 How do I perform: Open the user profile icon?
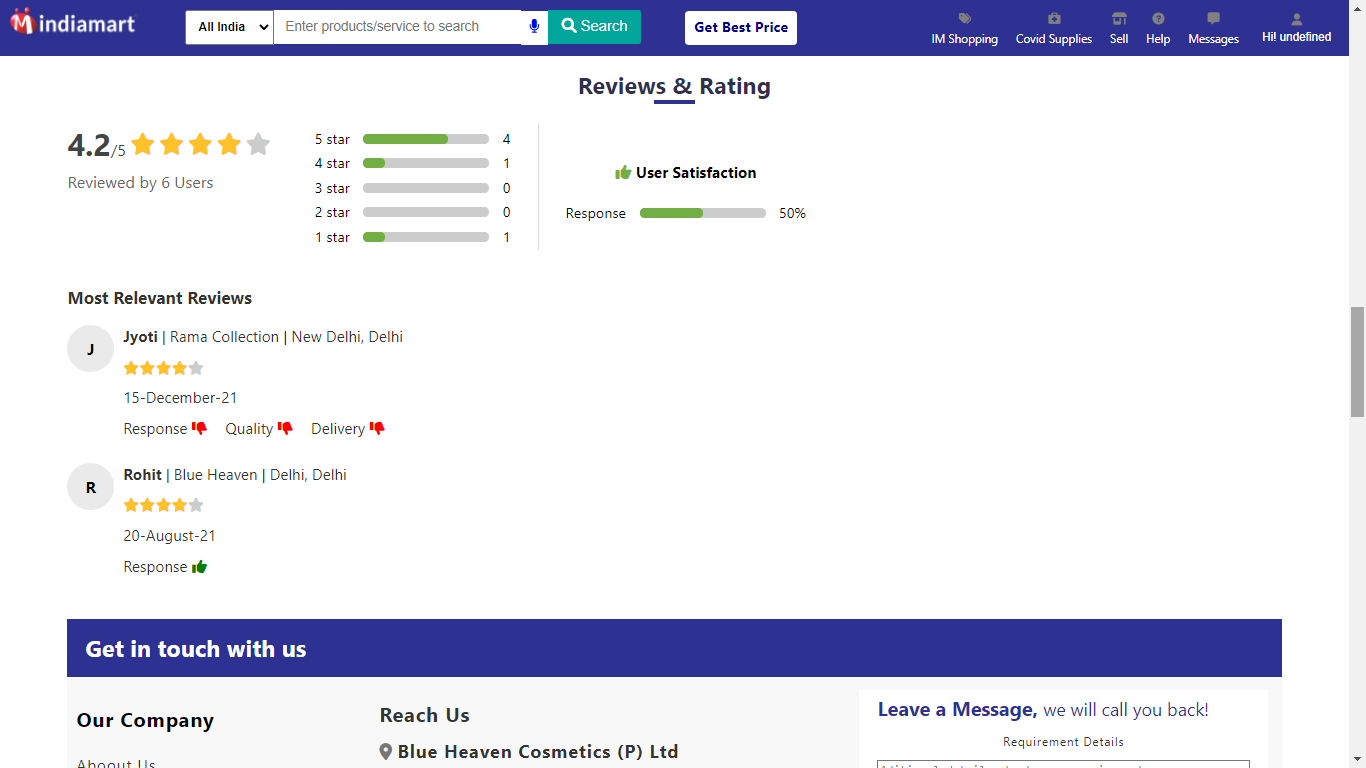pyautogui.click(x=1296, y=19)
